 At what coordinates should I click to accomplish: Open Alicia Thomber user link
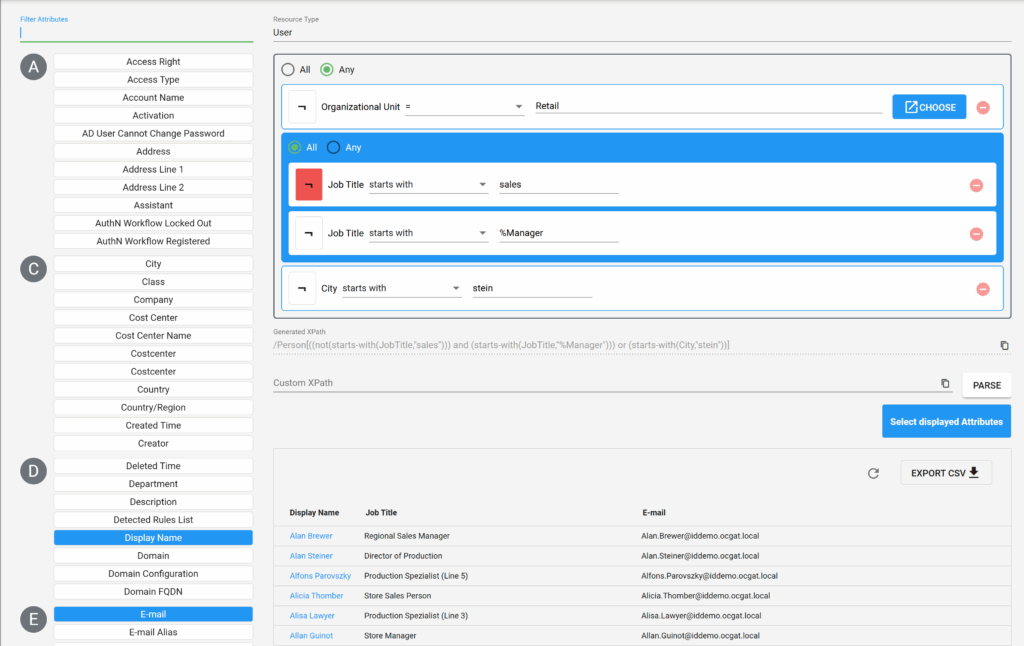pyautogui.click(x=316, y=596)
